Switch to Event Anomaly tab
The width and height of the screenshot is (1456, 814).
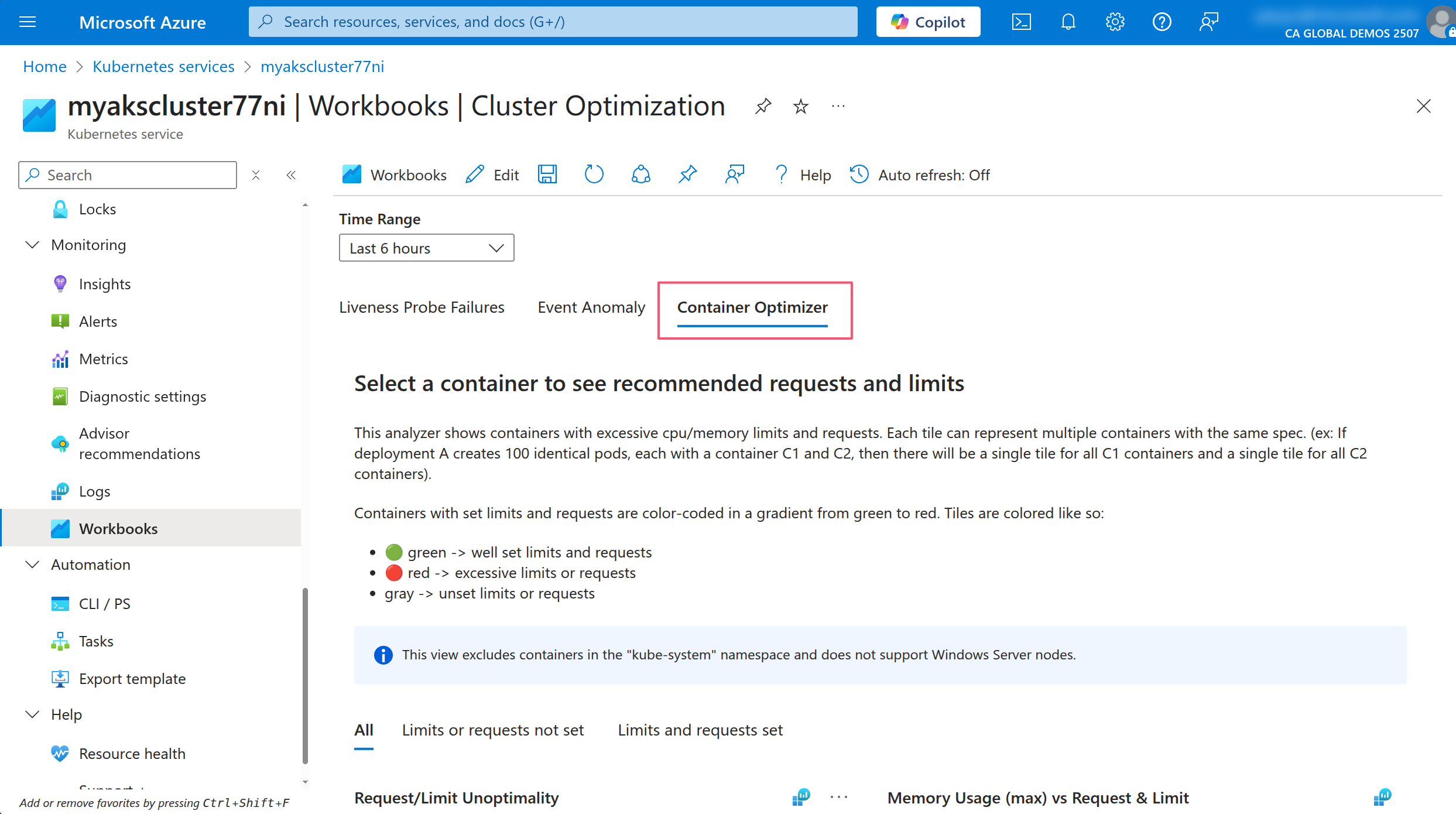[591, 307]
